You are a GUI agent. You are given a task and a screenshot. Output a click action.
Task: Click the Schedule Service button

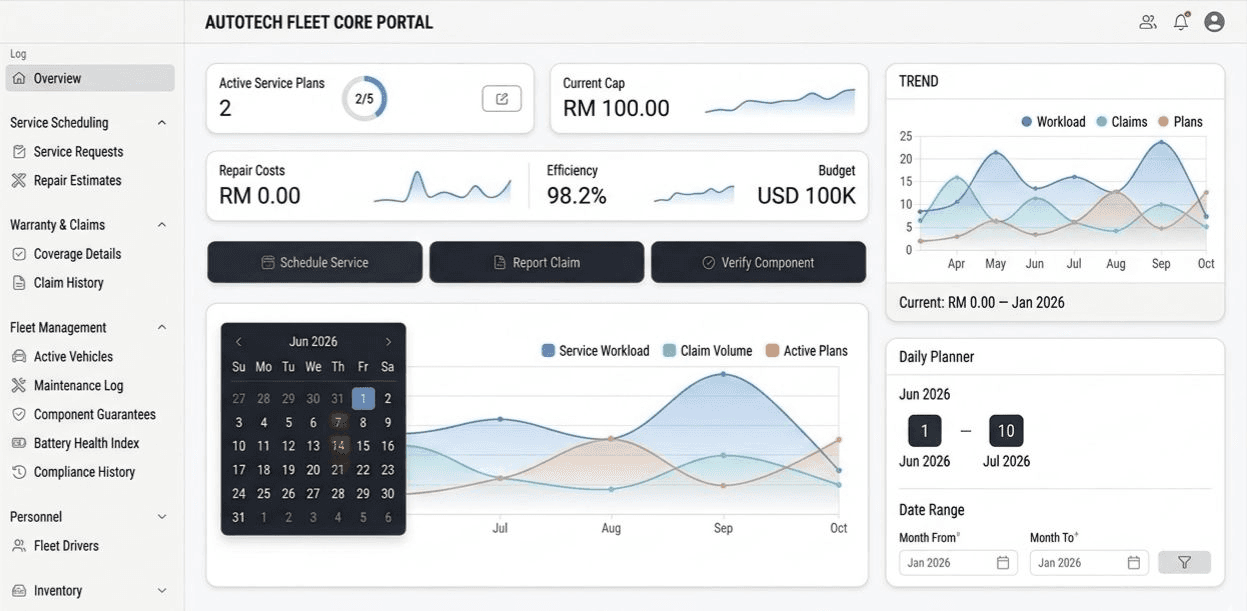[x=315, y=262]
